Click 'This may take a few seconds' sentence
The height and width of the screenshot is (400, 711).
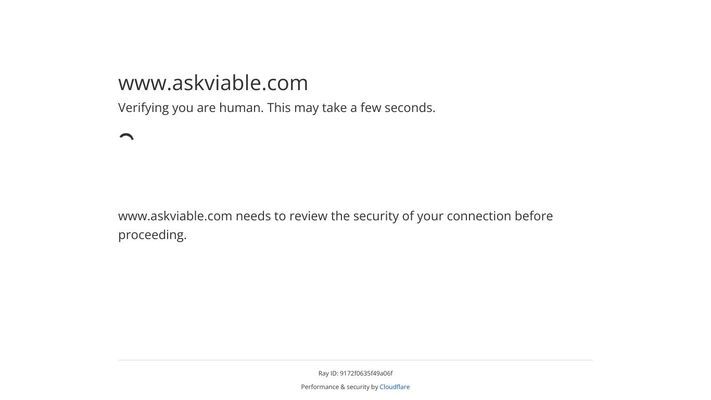[351, 108]
